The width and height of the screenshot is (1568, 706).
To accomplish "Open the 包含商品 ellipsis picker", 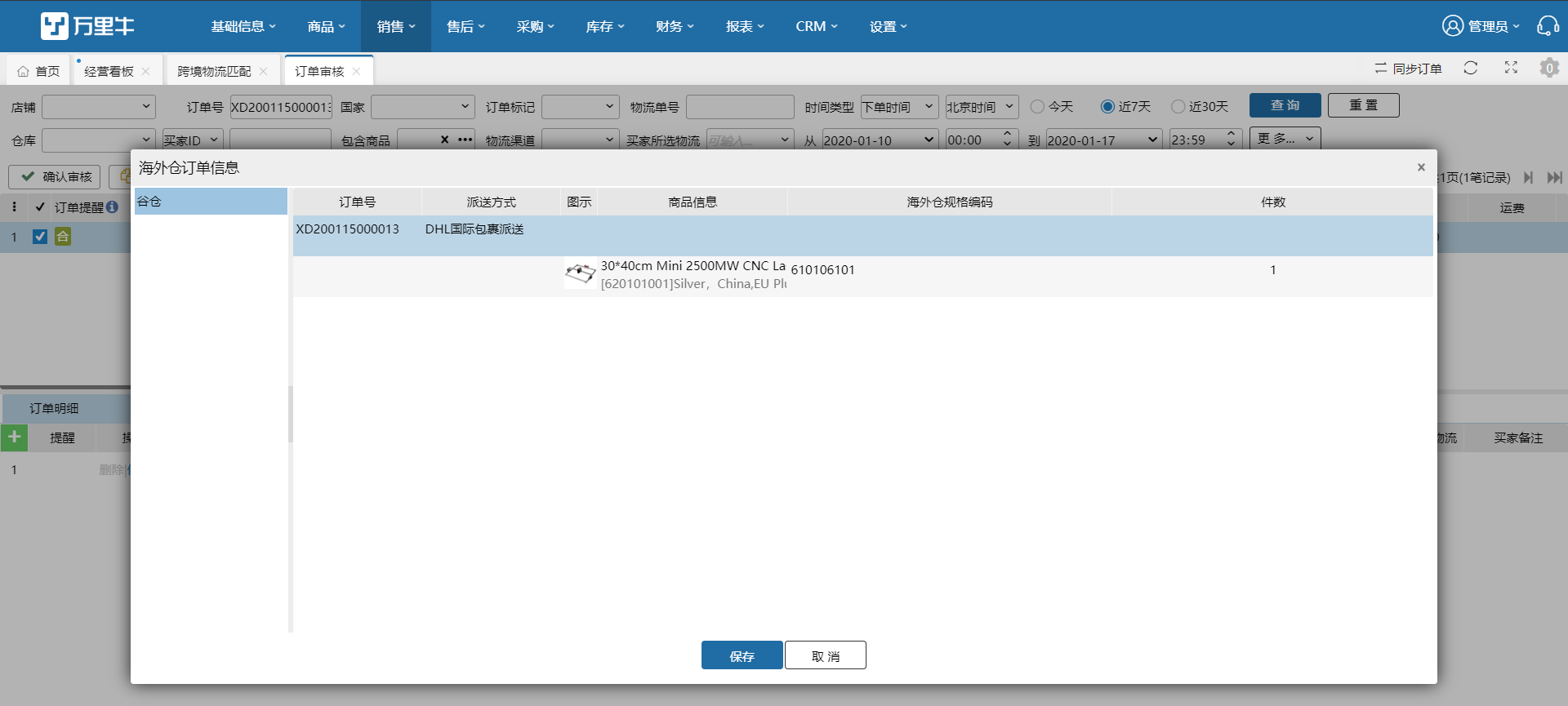I will [465, 140].
